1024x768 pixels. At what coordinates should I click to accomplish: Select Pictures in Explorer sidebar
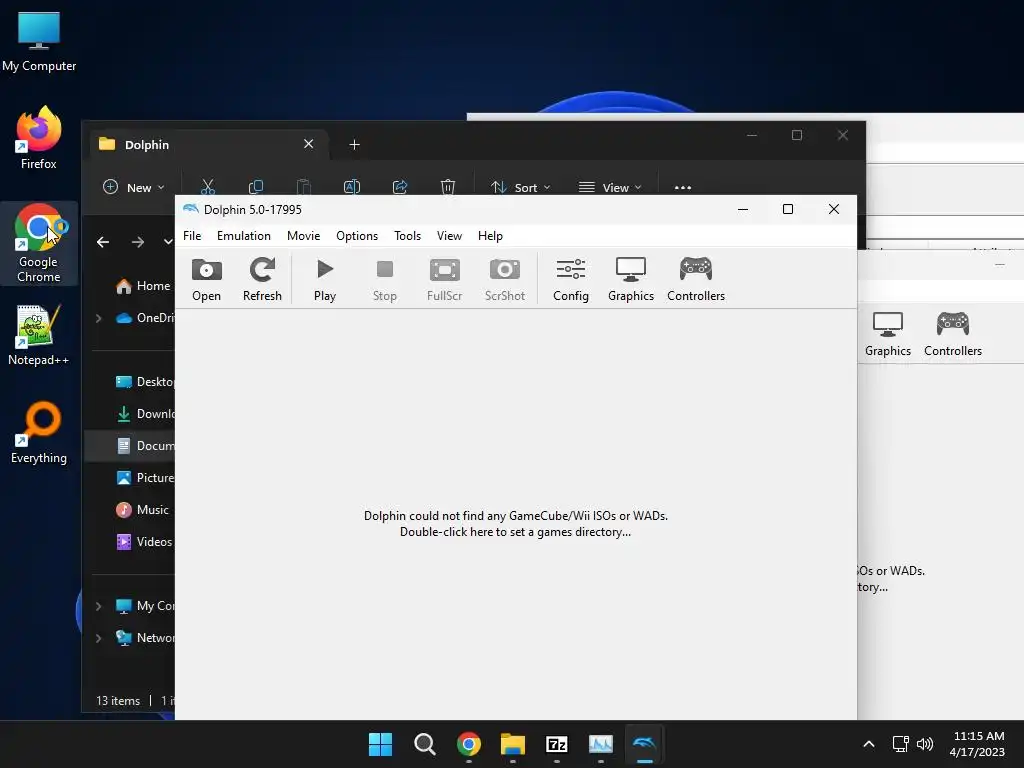(144, 478)
